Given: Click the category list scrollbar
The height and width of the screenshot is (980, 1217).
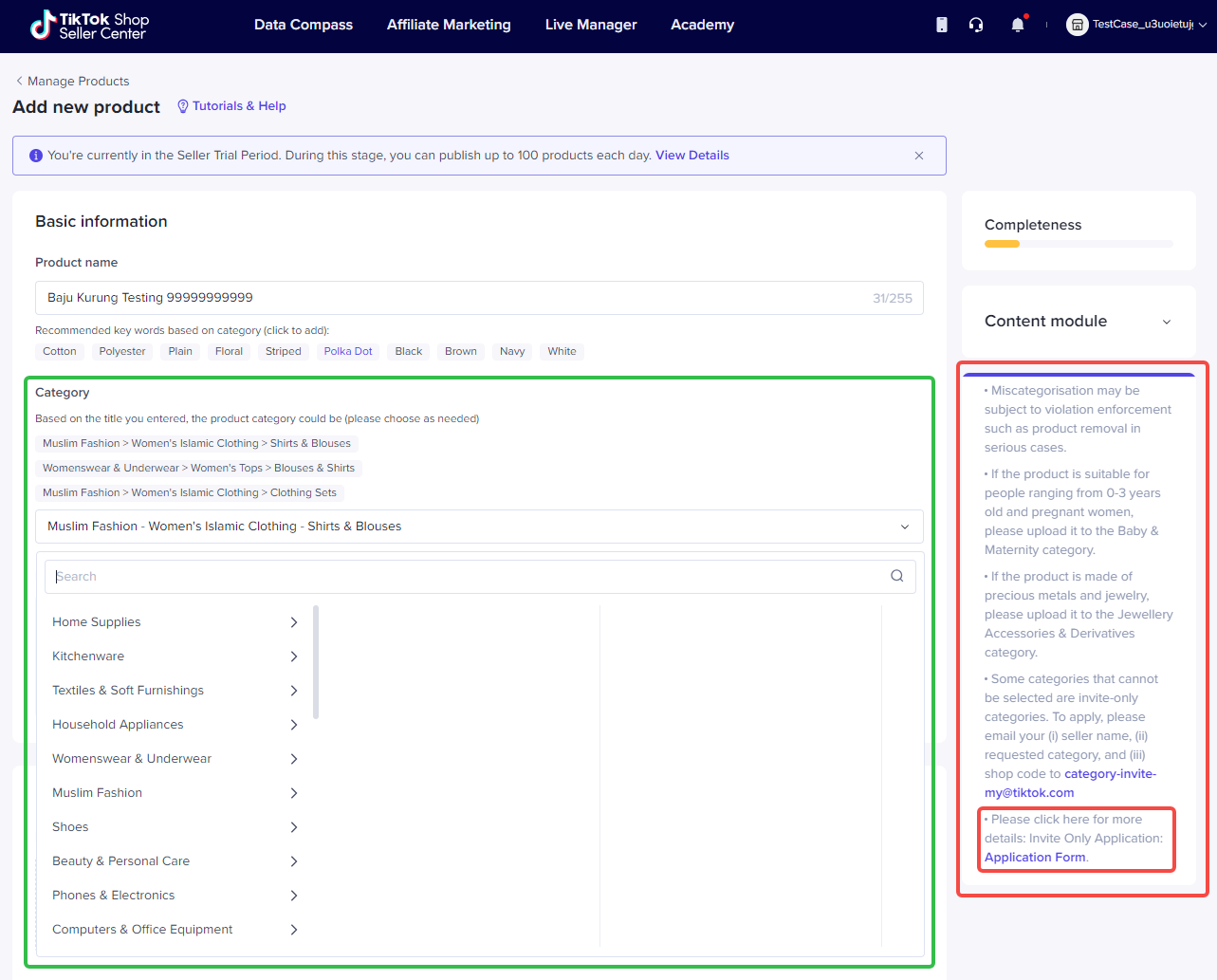Looking at the screenshot, I should tap(316, 662).
